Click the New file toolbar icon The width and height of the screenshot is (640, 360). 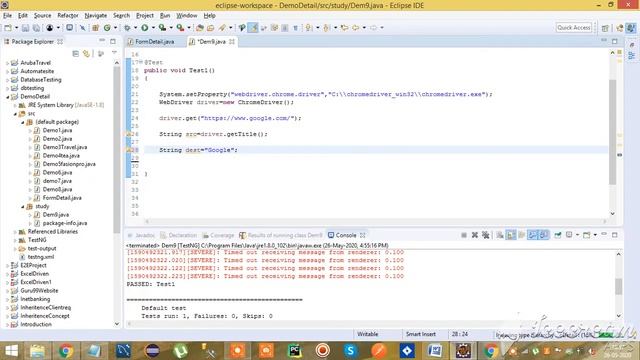(x=8, y=28)
